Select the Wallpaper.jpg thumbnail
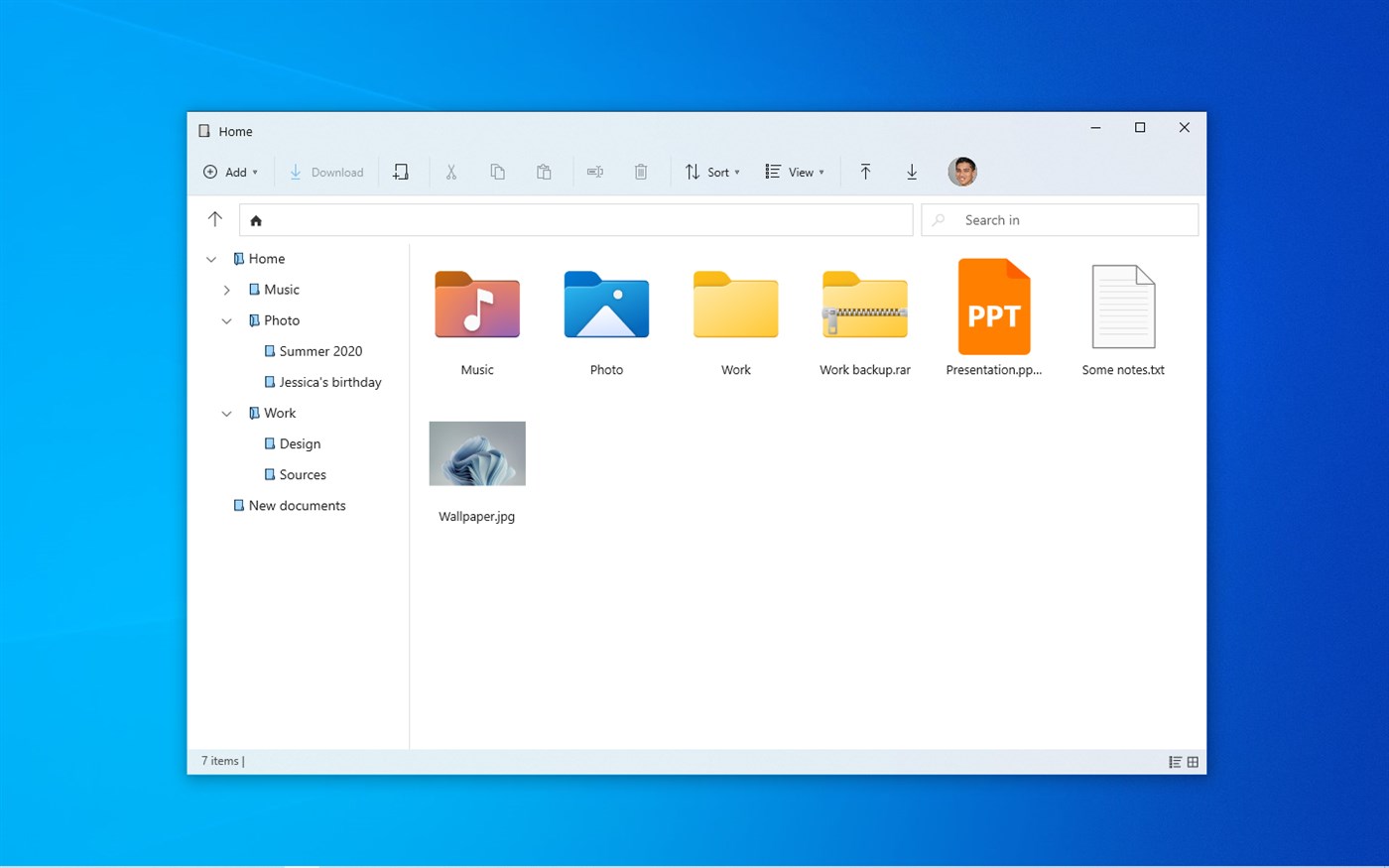 477,453
